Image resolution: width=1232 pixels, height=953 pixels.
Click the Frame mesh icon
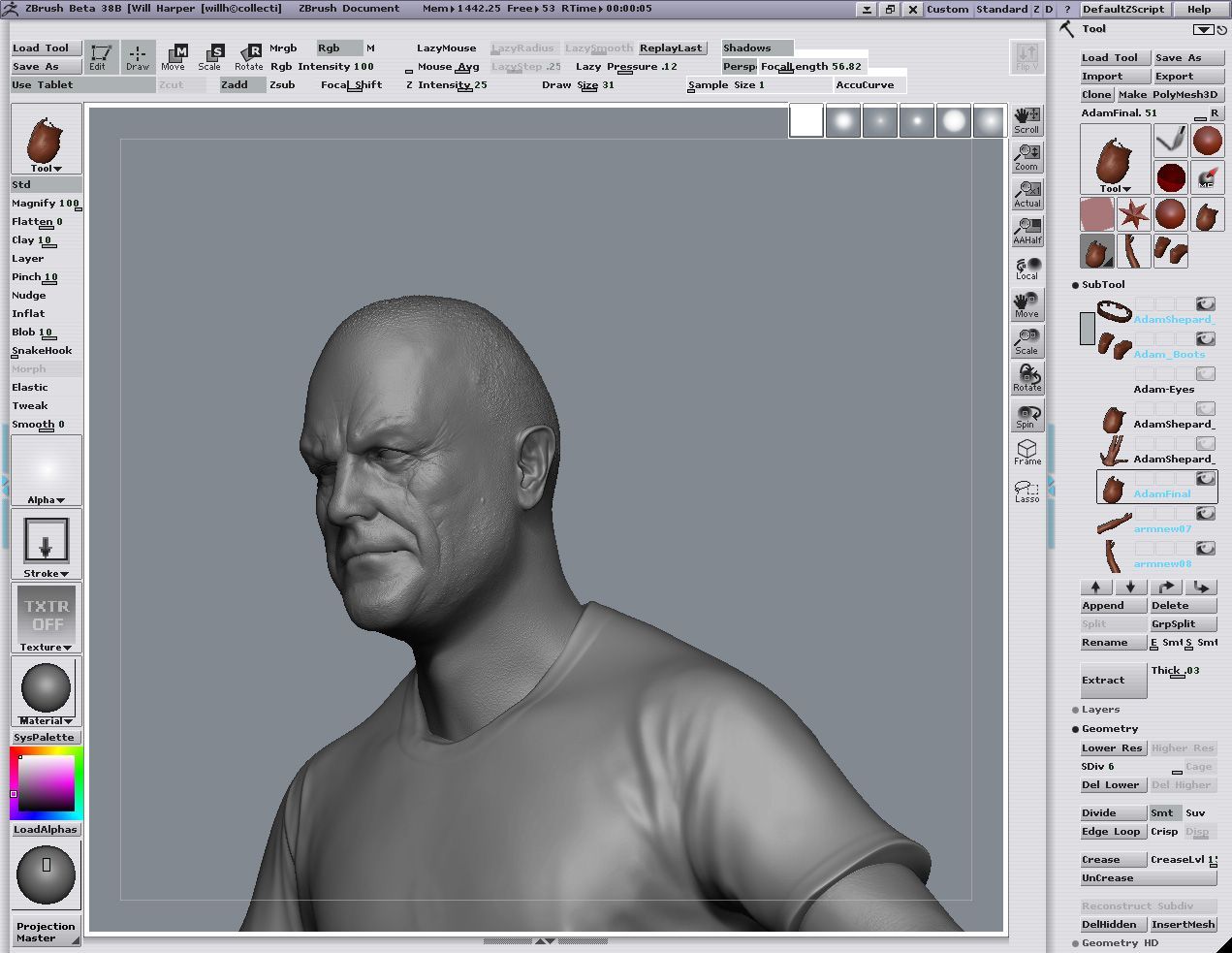click(1027, 452)
